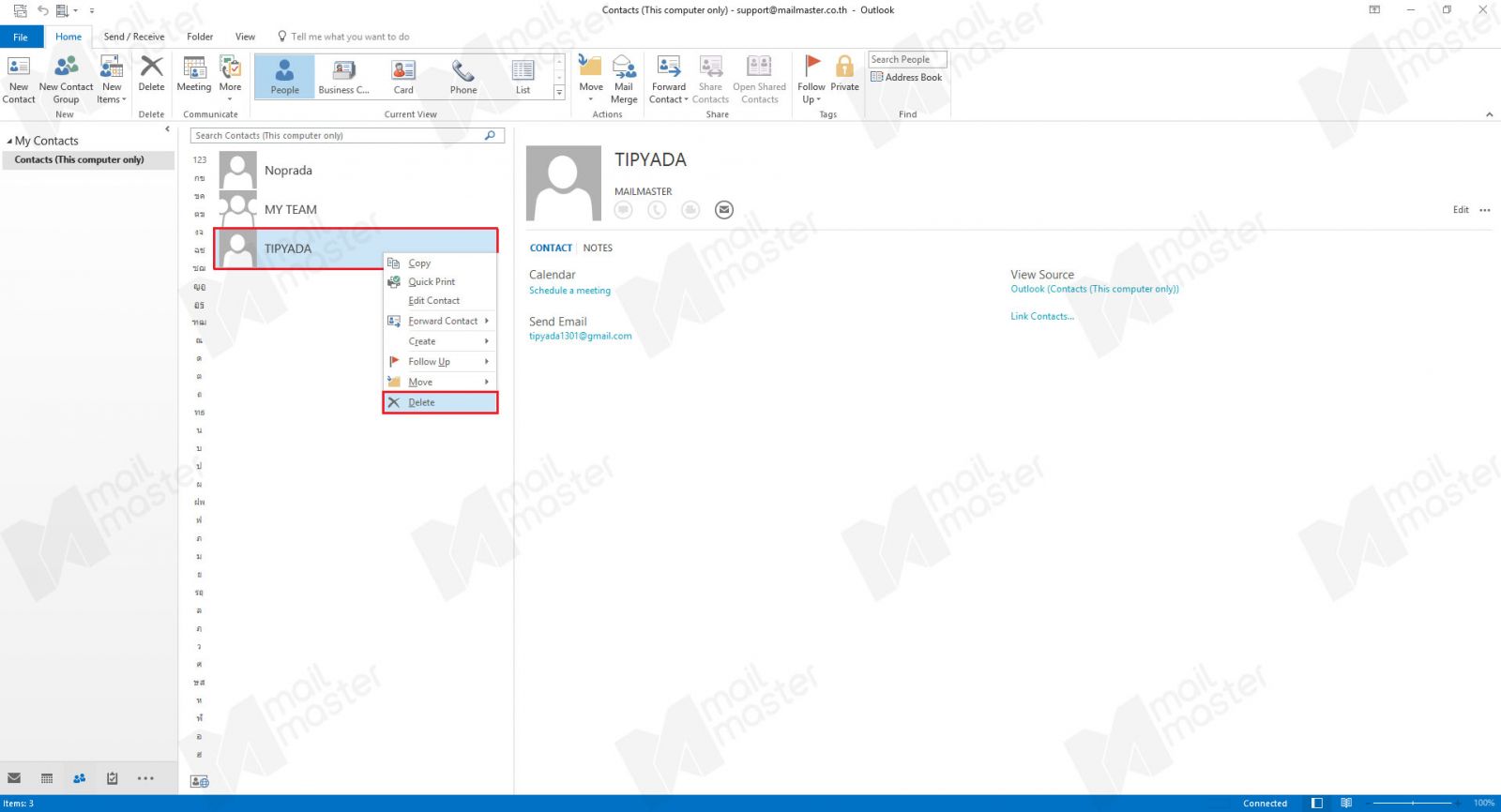Choose Delete from context menu
This screenshot has width=1501, height=812.
pyautogui.click(x=440, y=402)
